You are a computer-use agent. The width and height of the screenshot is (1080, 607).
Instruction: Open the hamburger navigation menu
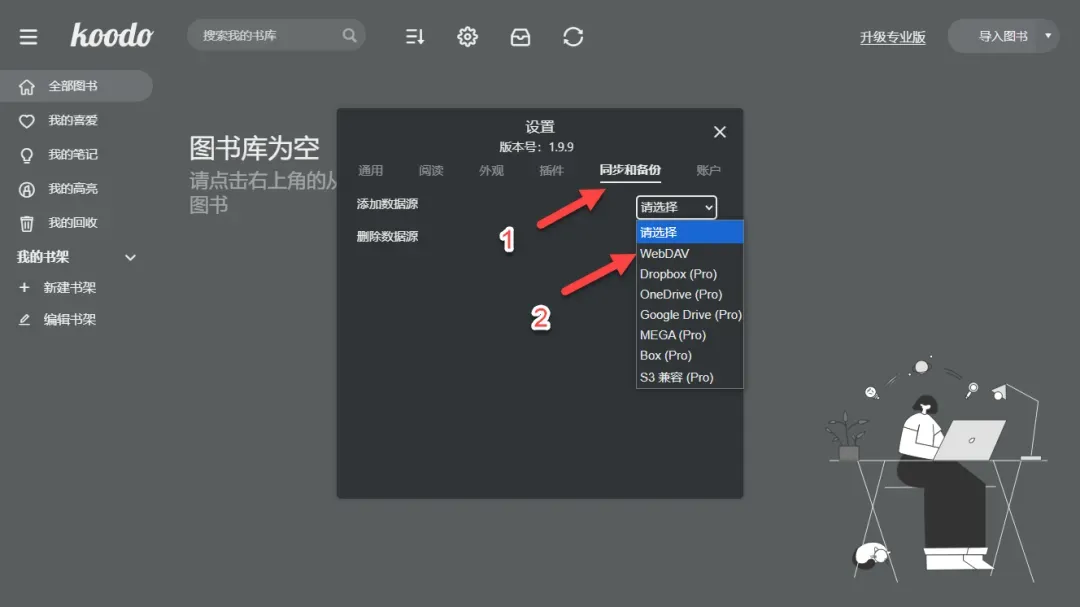pos(27,36)
